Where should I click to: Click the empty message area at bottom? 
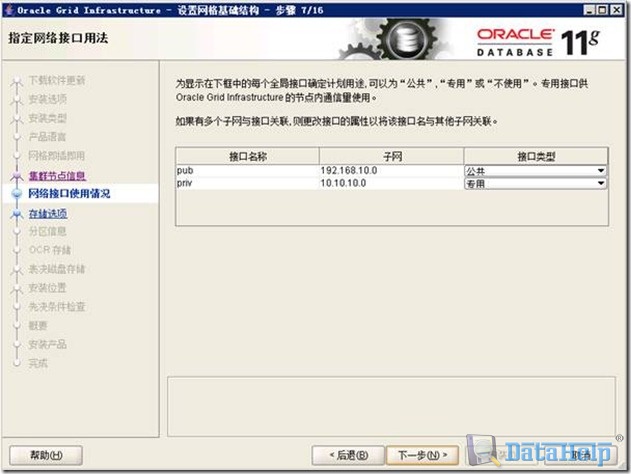click(391, 406)
